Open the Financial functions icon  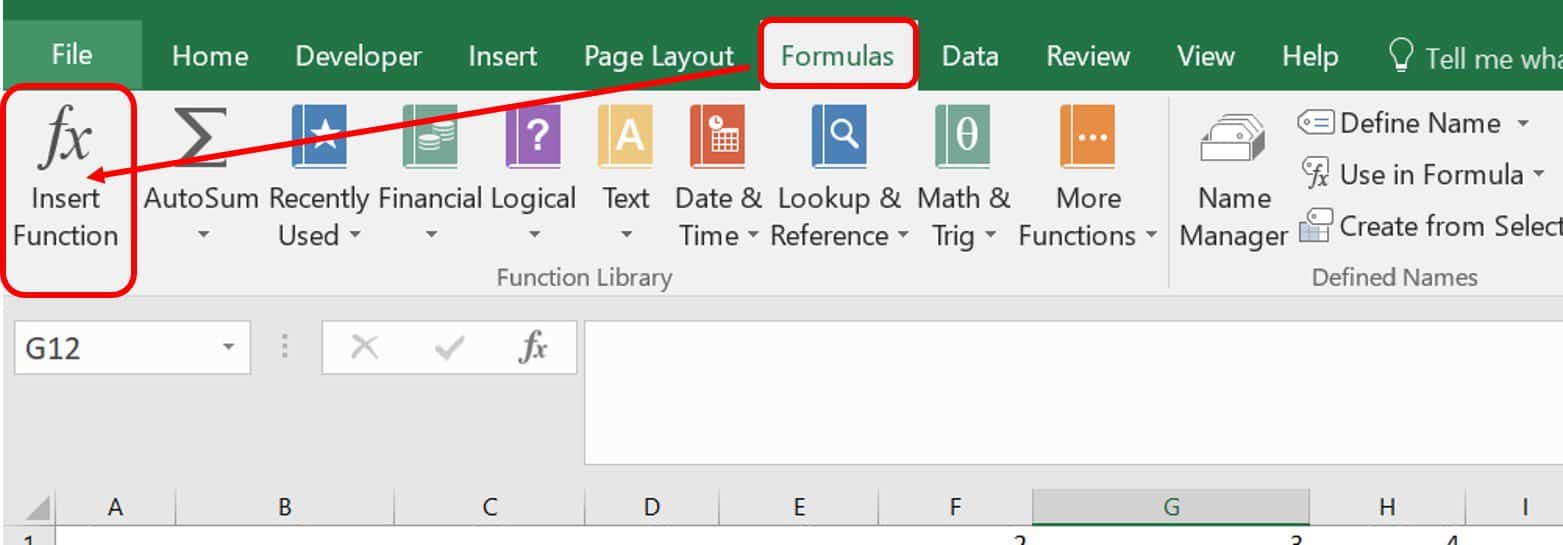click(430, 136)
